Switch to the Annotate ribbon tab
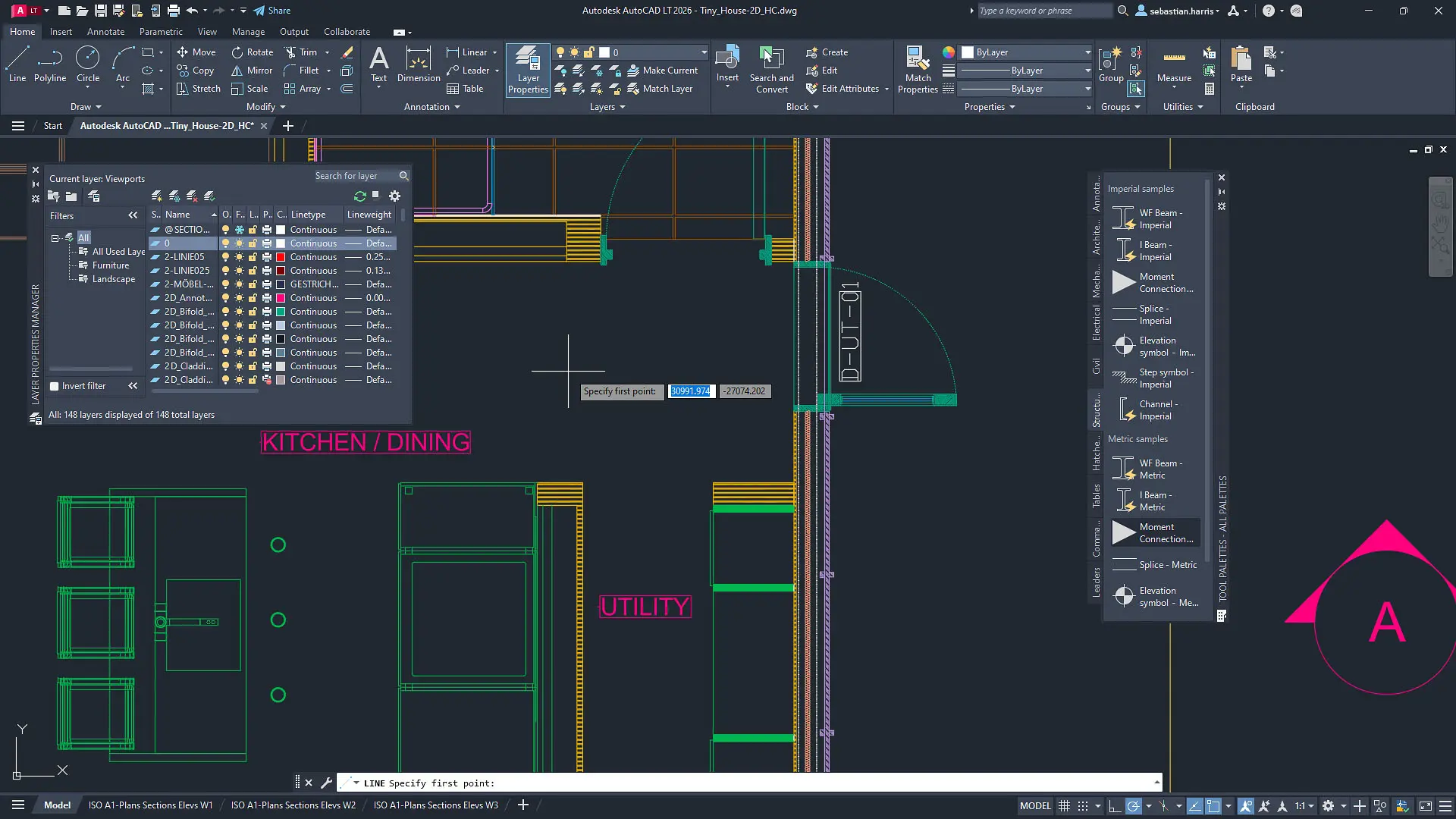Screen dimensions: 1456x819 click(x=105, y=31)
